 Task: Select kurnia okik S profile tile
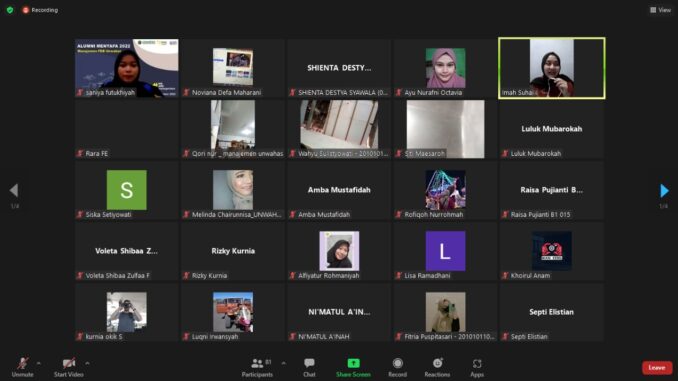click(127, 312)
